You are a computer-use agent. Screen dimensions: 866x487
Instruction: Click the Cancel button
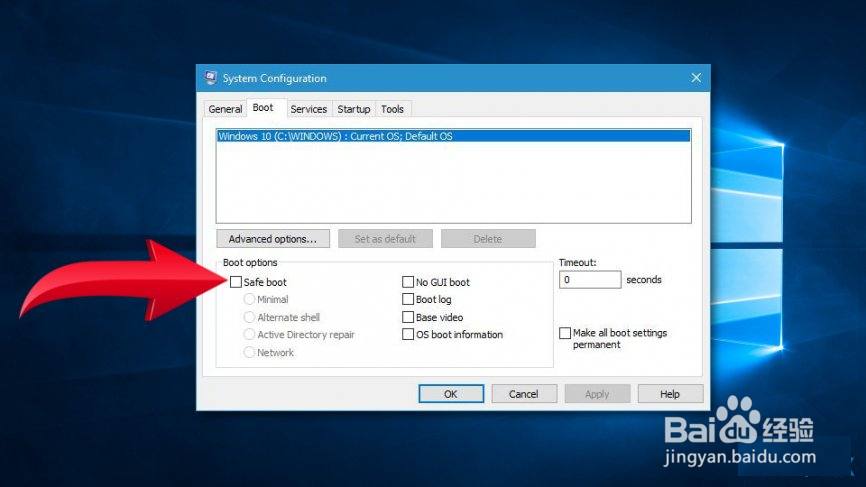(524, 394)
